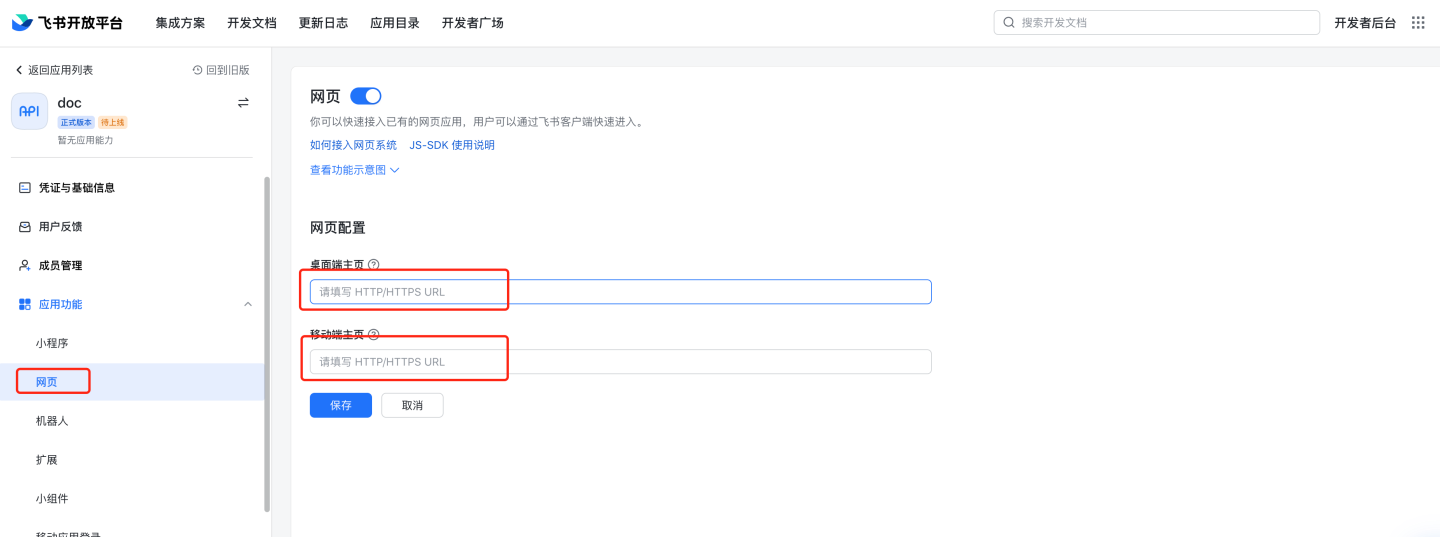Open the 应用目录 menu
Image resolution: width=1440 pixels, height=537 pixels.
pyautogui.click(x=394, y=23)
